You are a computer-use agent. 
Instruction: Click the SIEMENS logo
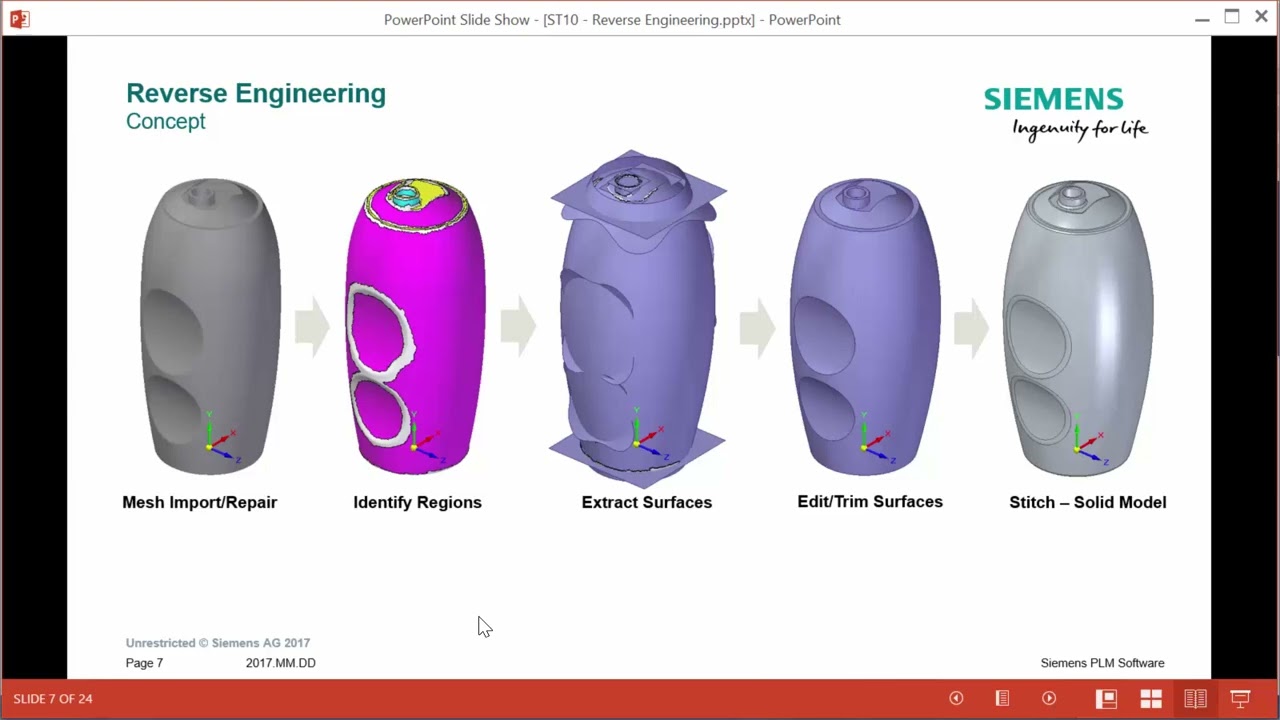1054,98
